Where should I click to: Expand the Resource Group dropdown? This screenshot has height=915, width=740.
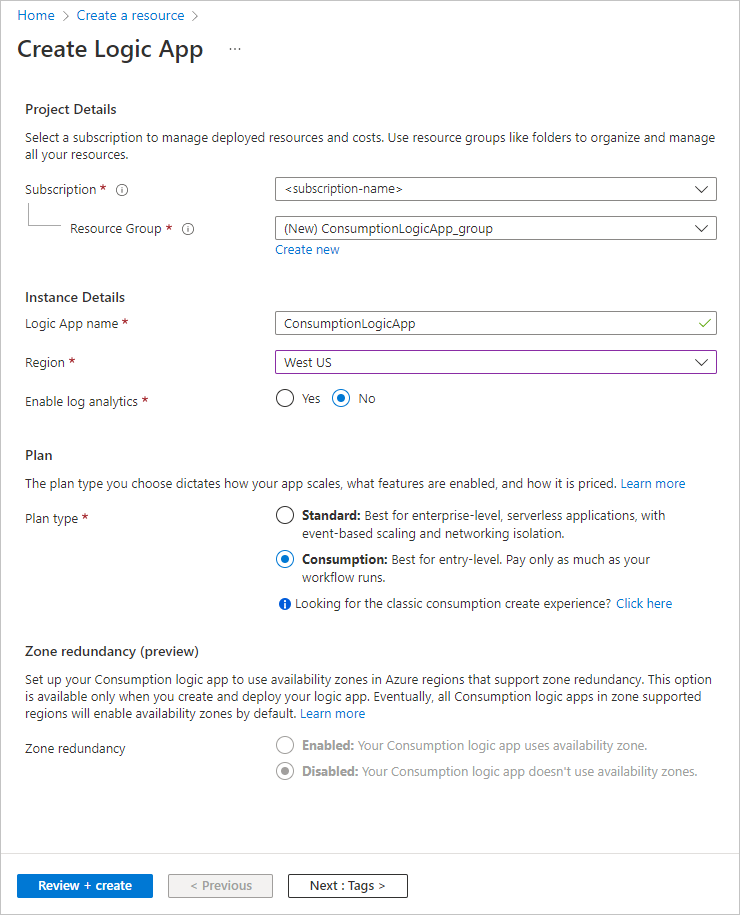coord(495,228)
